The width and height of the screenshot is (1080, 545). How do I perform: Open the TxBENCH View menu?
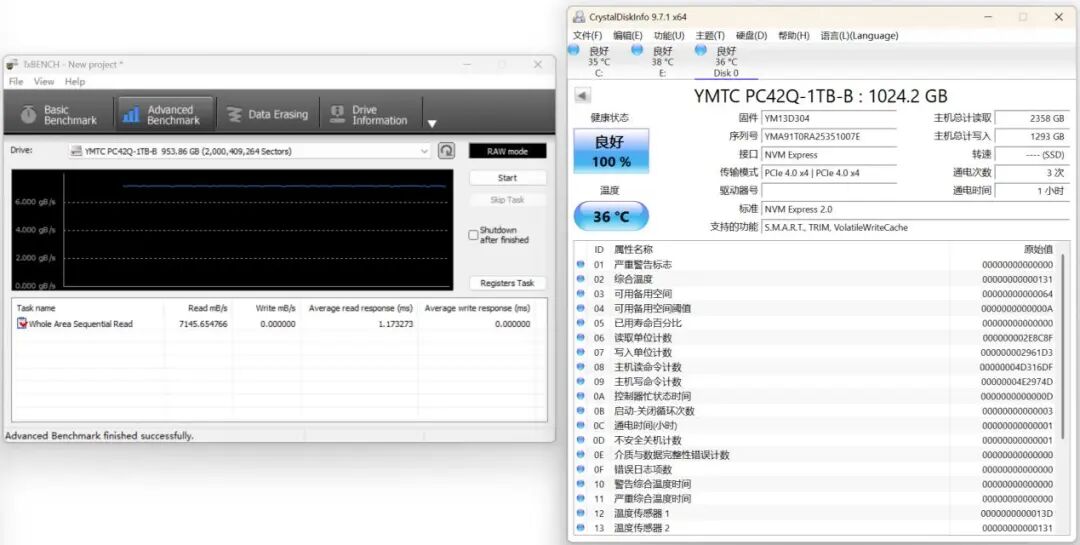click(44, 81)
